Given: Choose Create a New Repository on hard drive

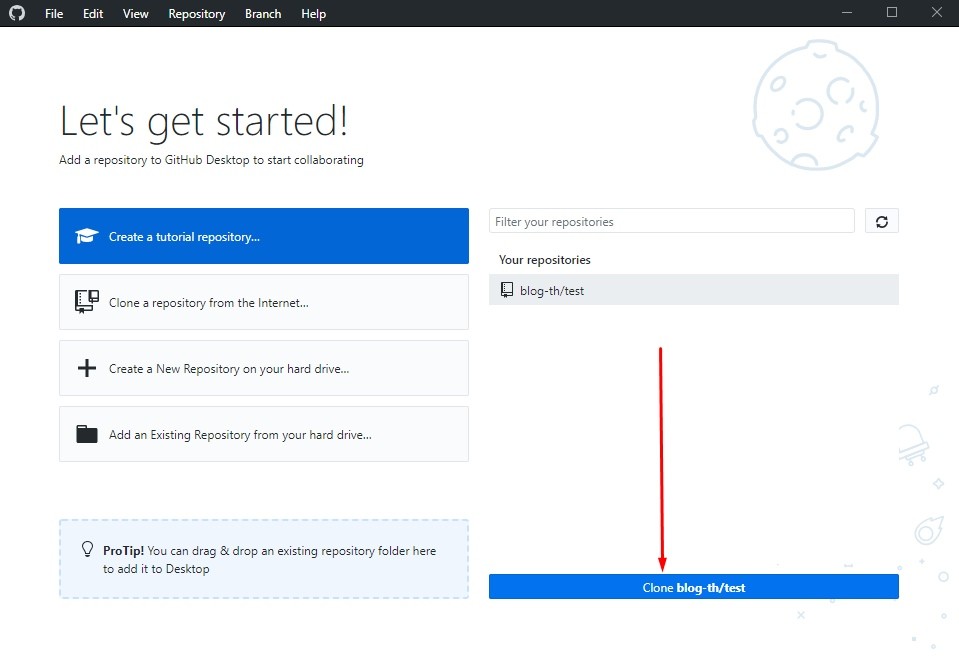Looking at the screenshot, I should point(264,368).
